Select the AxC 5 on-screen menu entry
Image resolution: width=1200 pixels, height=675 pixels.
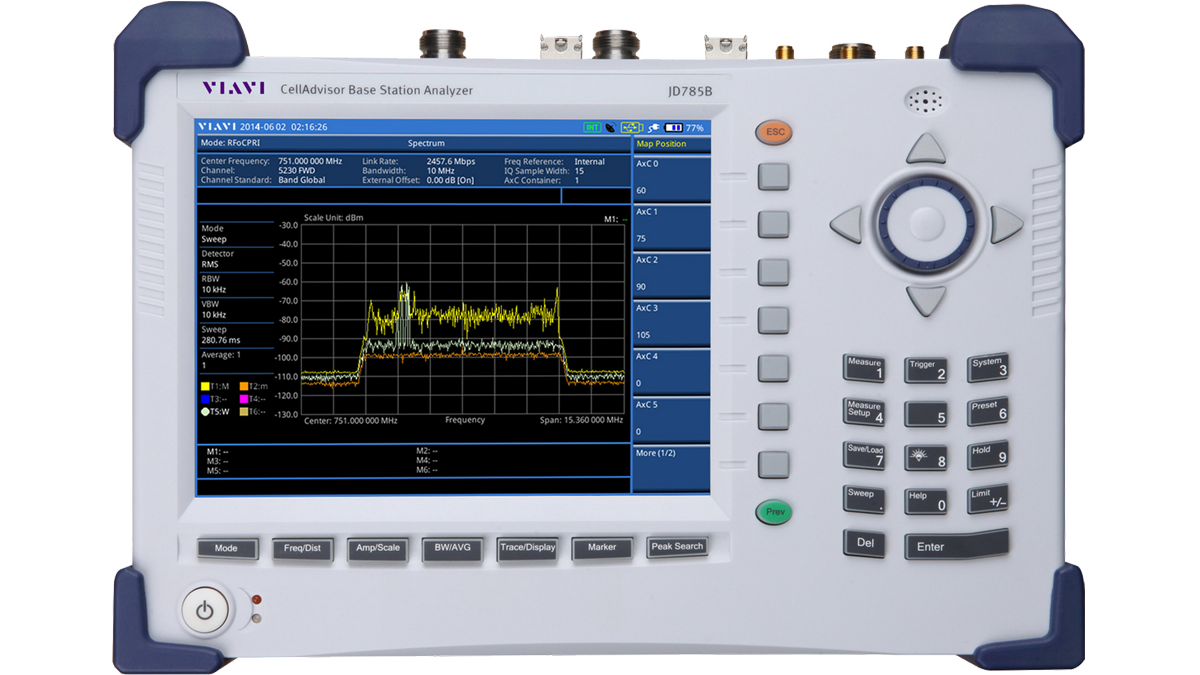point(671,418)
